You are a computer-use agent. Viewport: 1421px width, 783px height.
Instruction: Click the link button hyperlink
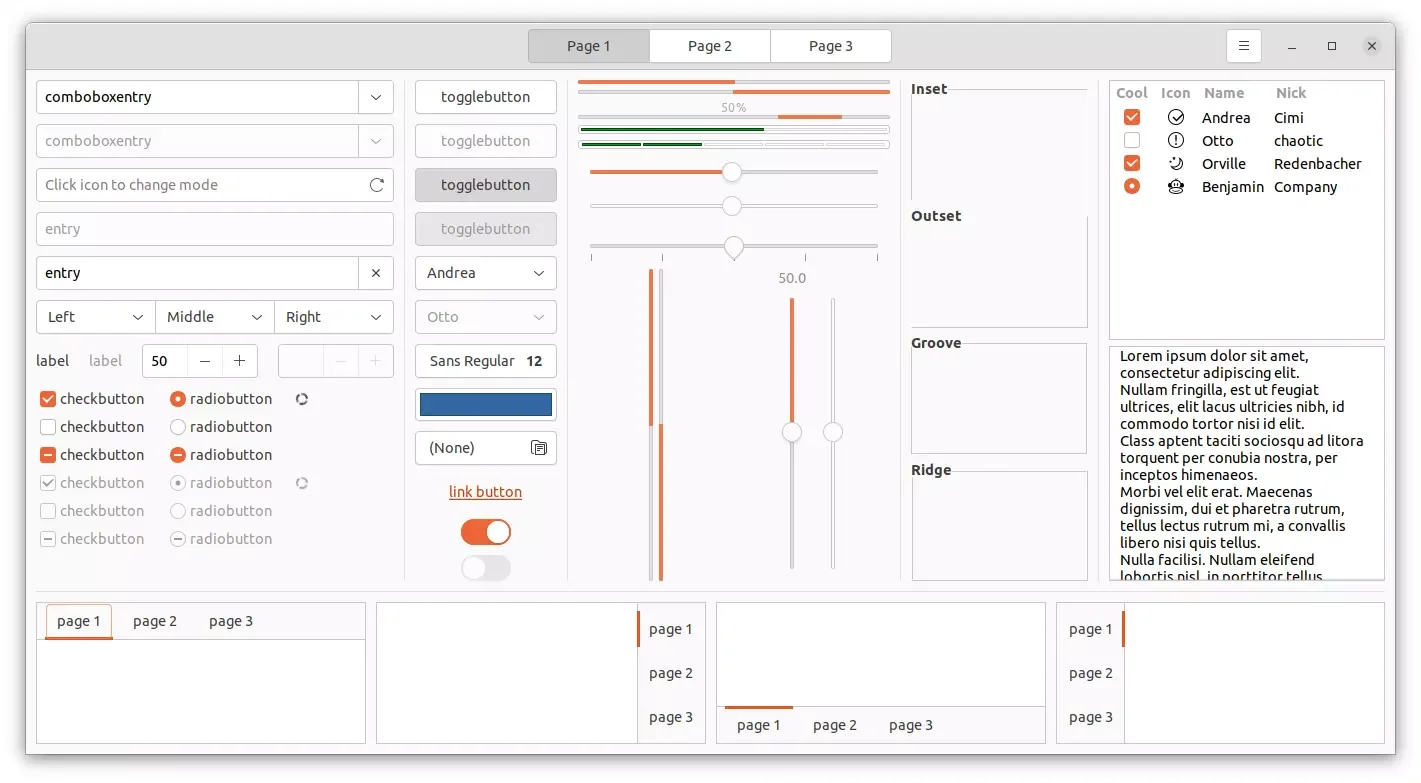click(x=485, y=491)
